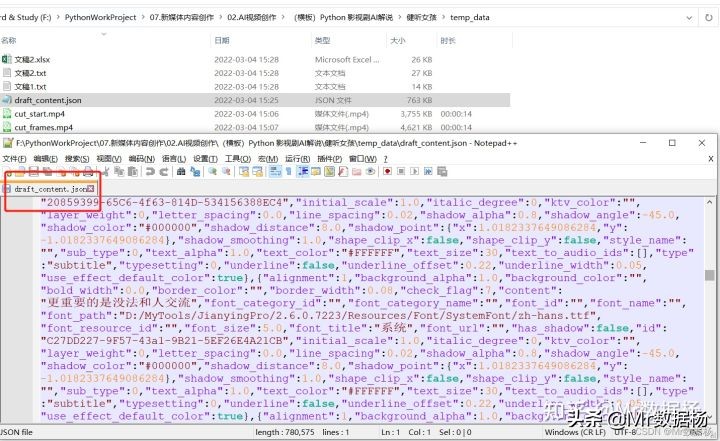Click the menu bar X close-document button
Image resolution: width=720 pixels, height=441 pixels.
point(711,158)
